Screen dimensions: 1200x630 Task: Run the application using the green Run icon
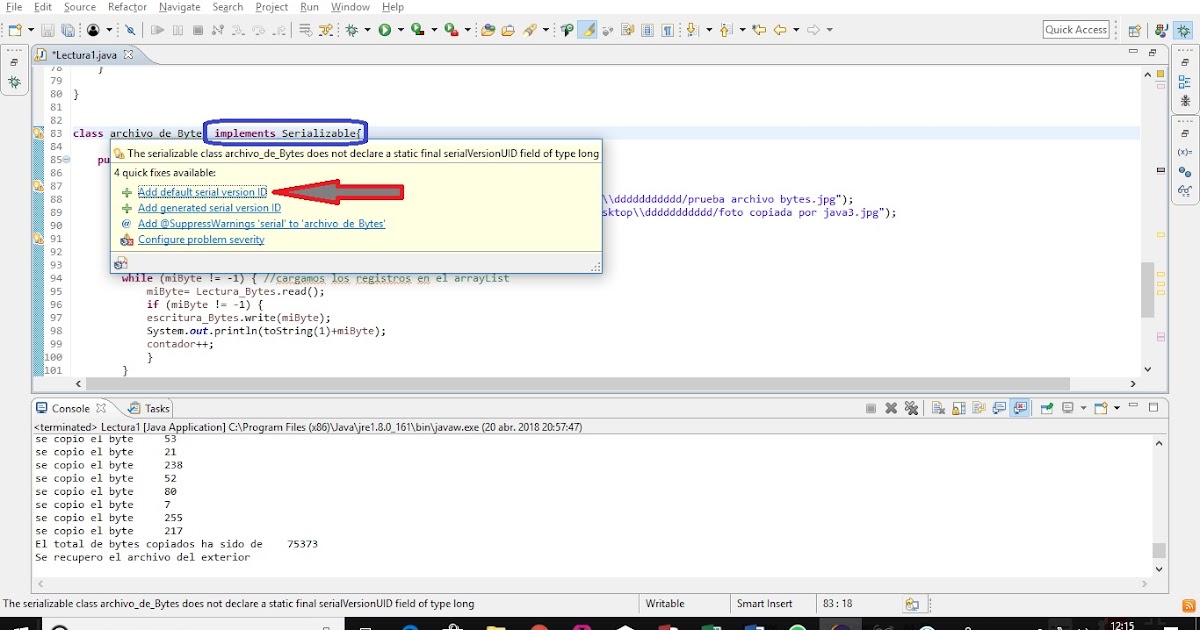384,30
